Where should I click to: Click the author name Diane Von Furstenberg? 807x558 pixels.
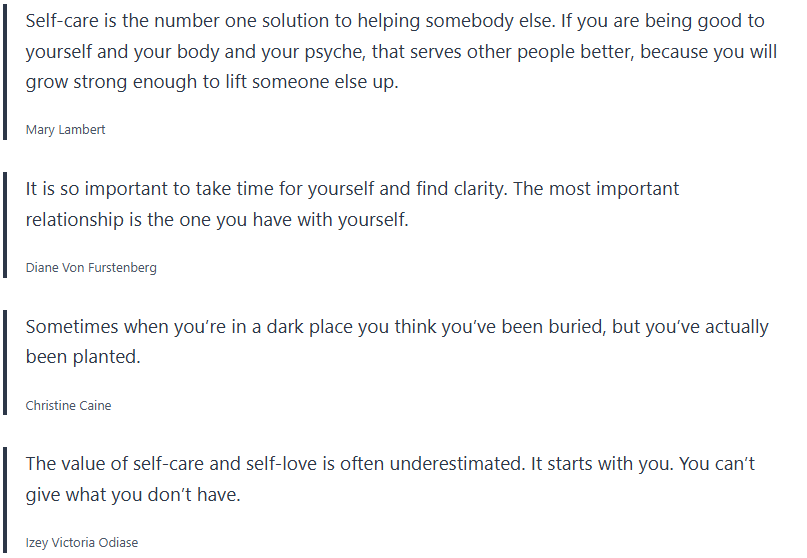click(x=91, y=268)
